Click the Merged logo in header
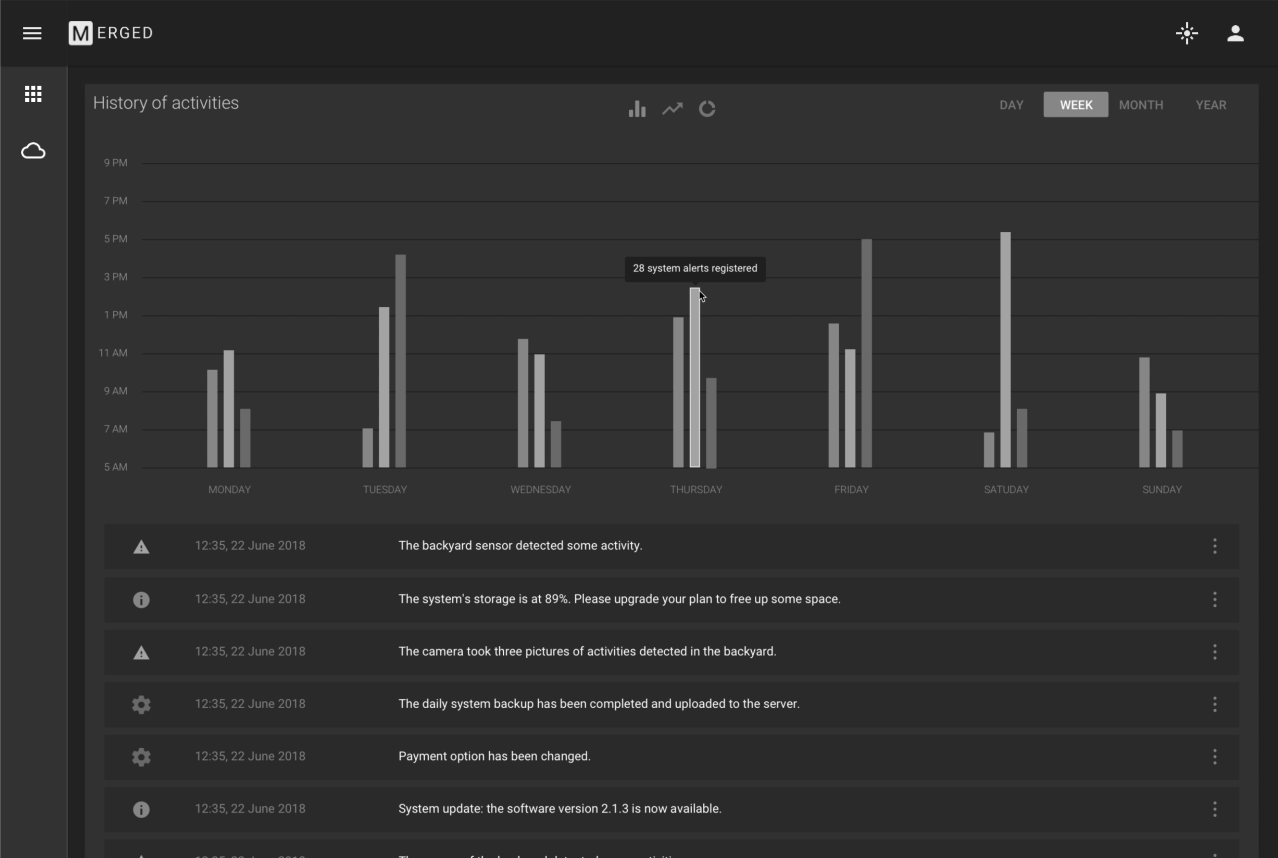Viewport: 1278px width, 858px height. tap(111, 33)
